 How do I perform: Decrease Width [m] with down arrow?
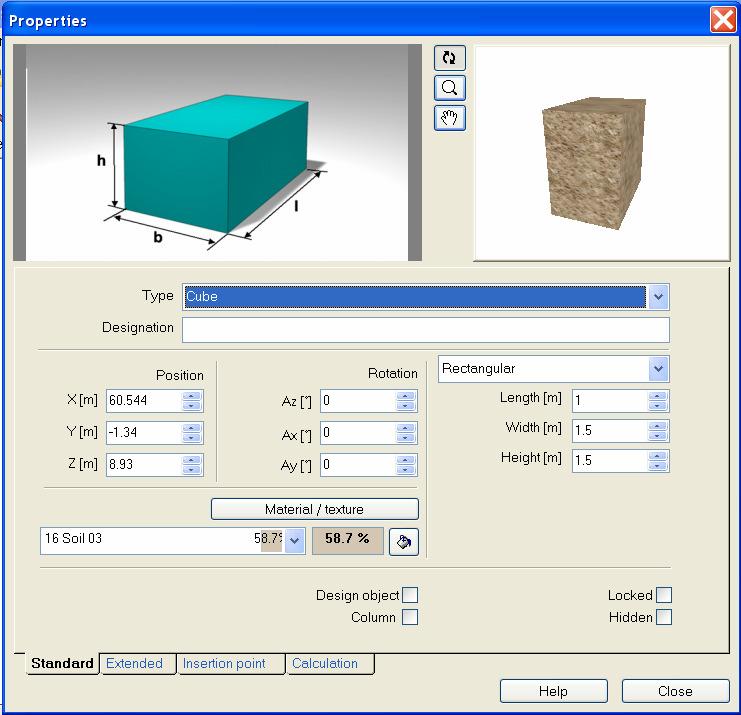[658, 436]
